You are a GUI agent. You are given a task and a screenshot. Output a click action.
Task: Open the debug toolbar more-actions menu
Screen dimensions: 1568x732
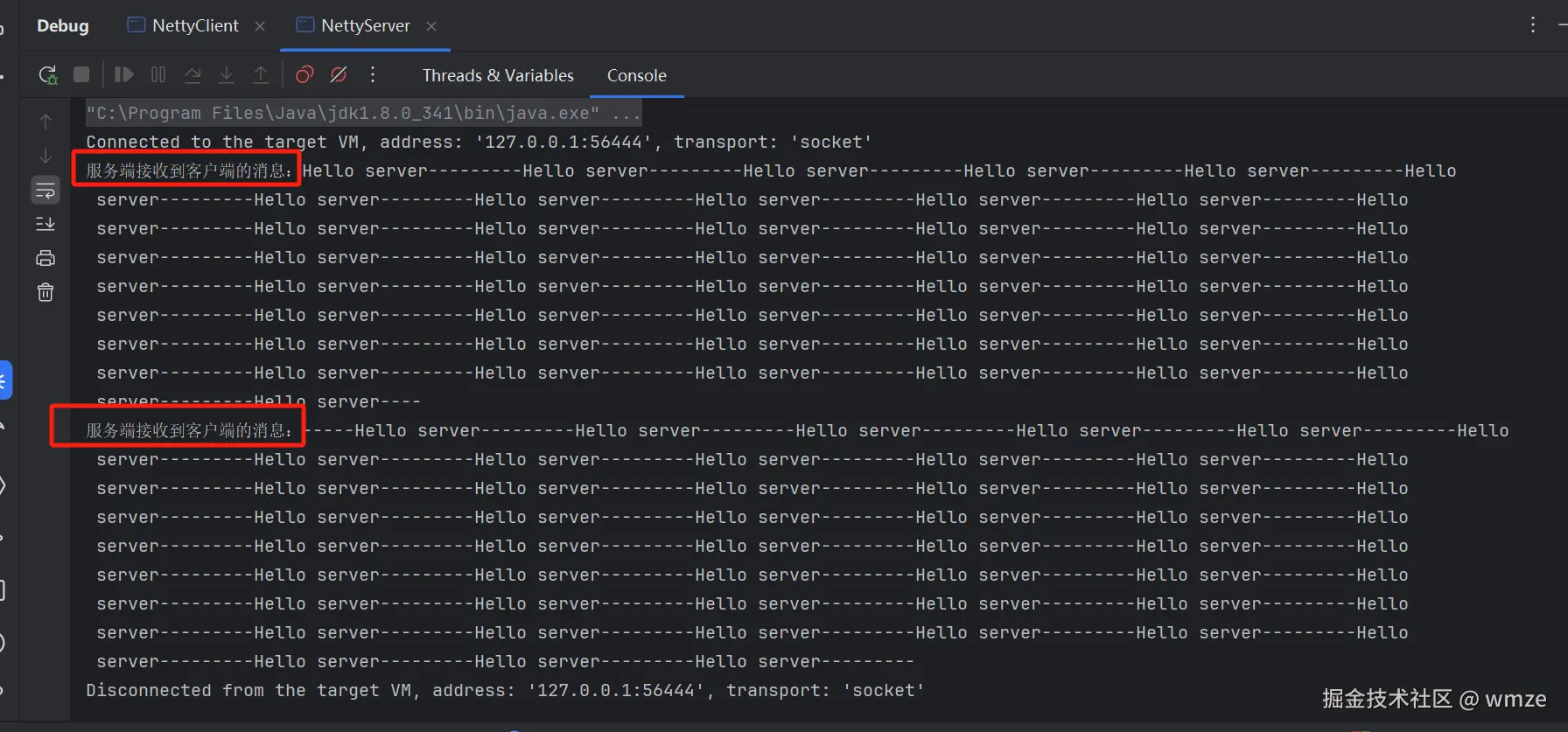click(x=373, y=75)
